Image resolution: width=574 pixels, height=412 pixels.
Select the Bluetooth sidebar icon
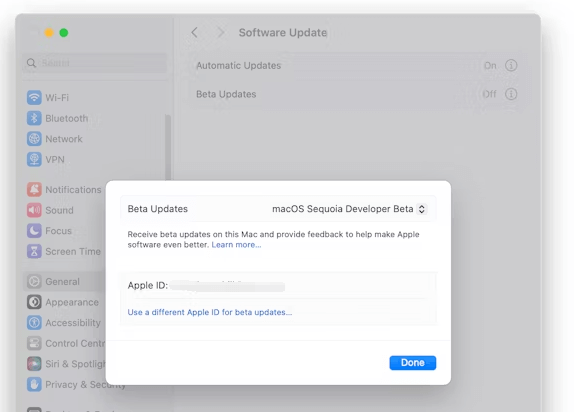[x=34, y=118]
